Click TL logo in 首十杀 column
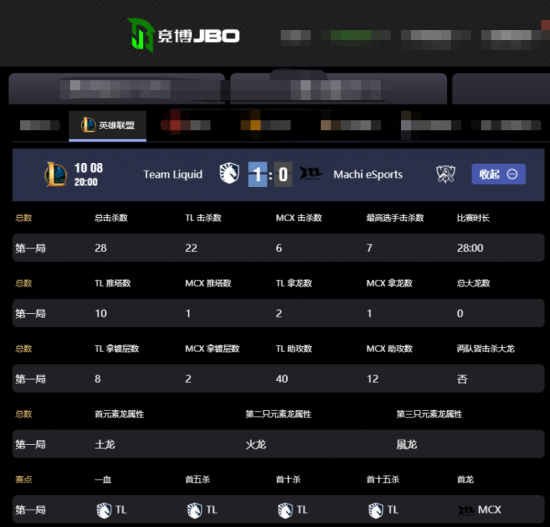Screen dimensions: 550x527 pyautogui.click(x=285, y=510)
